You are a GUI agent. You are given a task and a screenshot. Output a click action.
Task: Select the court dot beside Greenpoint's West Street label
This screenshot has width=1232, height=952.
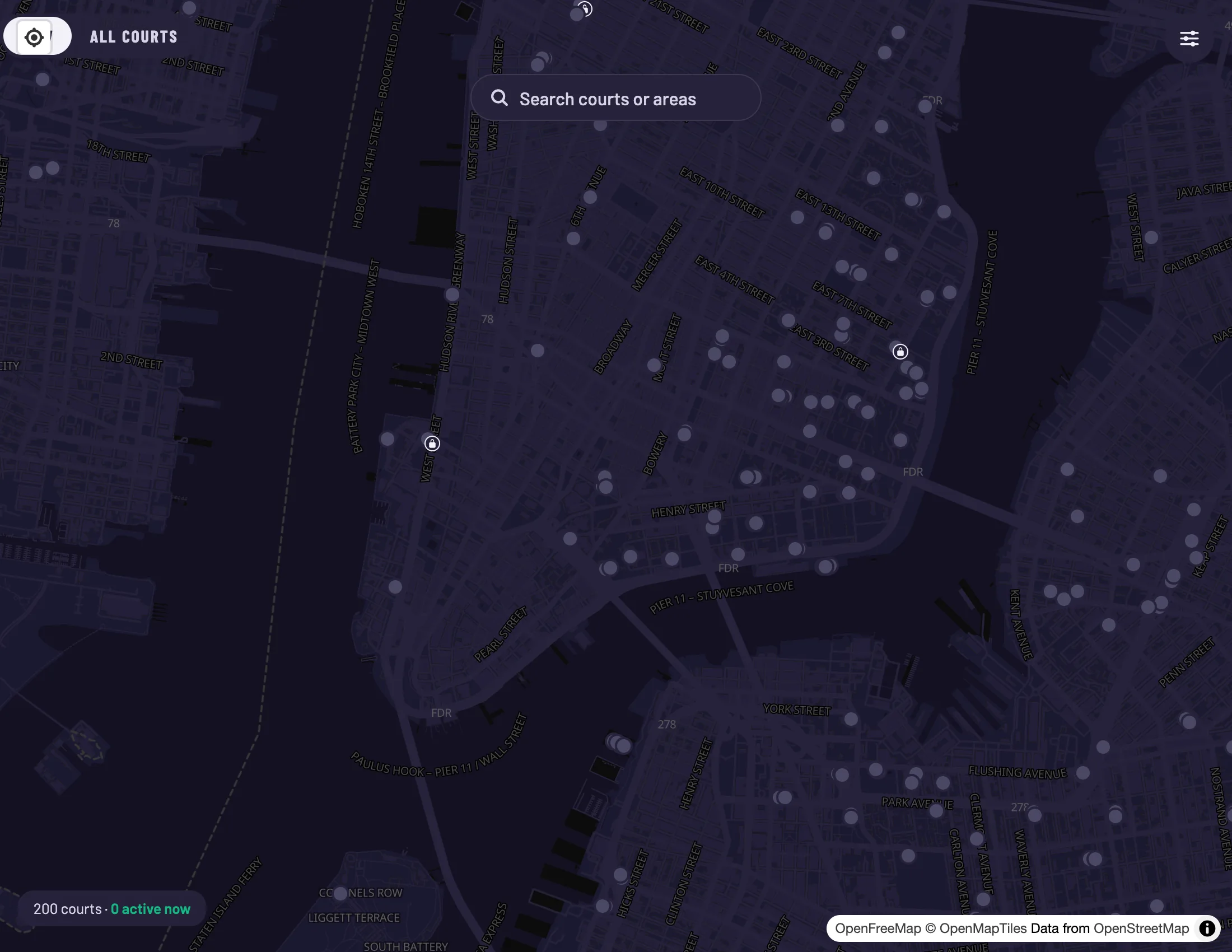[1151, 237]
